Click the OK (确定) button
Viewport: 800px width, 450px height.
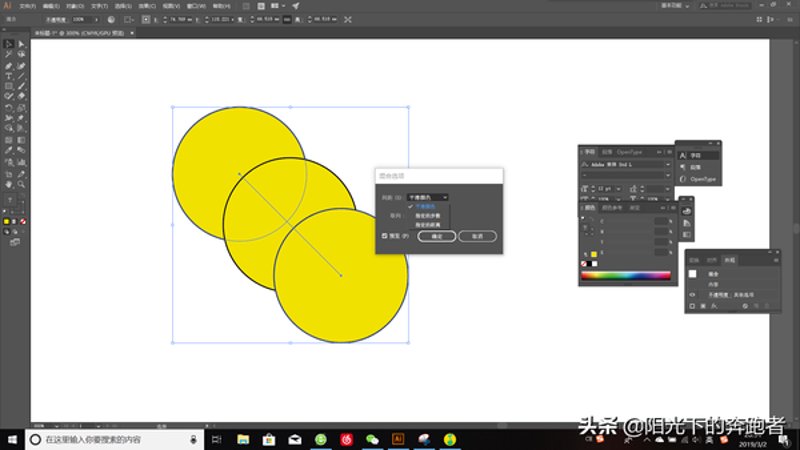pyautogui.click(x=437, y=236)
